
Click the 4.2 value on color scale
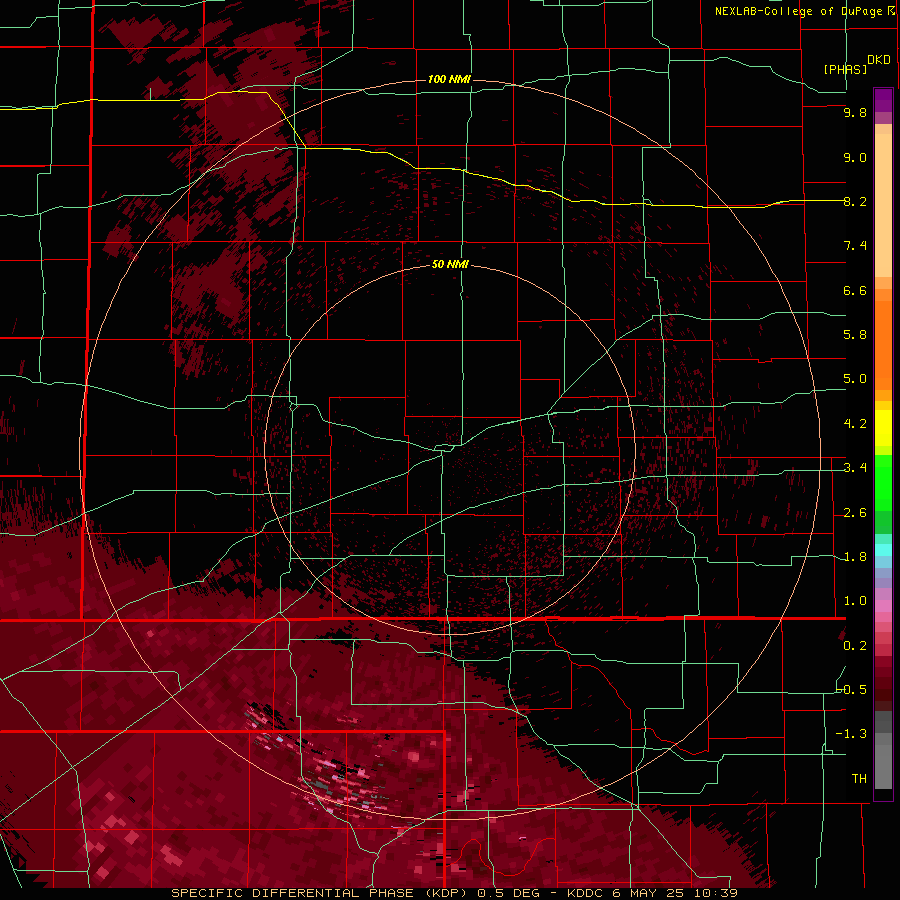click(x=855, y=424)
